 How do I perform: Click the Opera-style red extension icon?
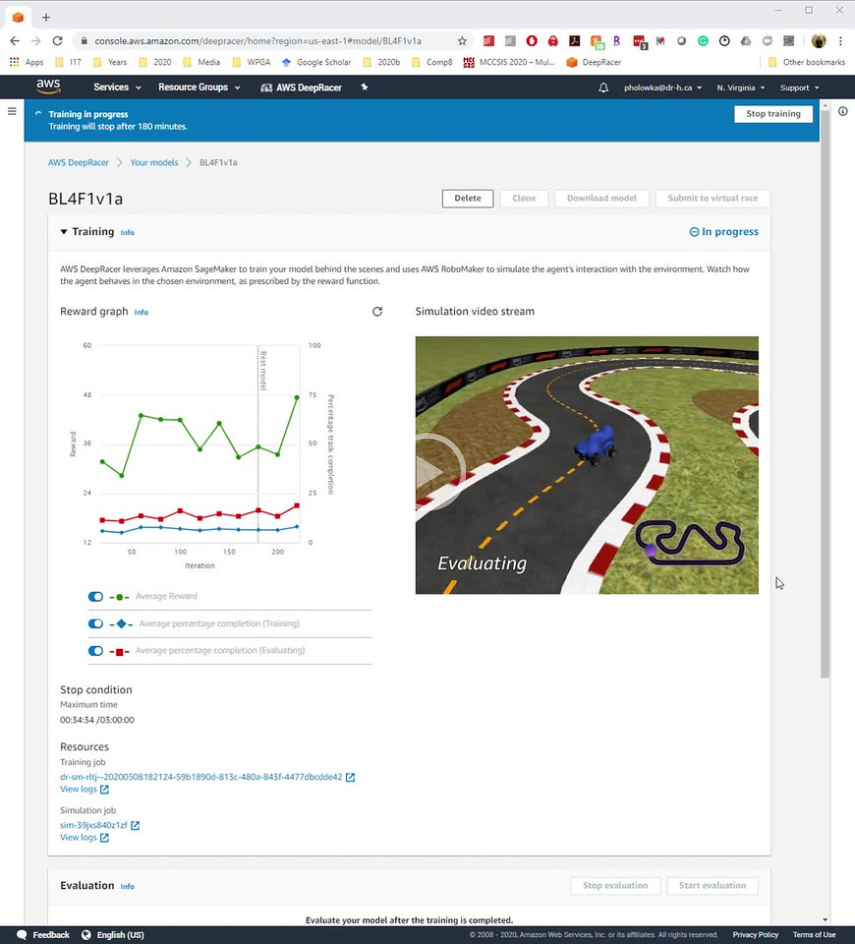(x=531, y=41)
